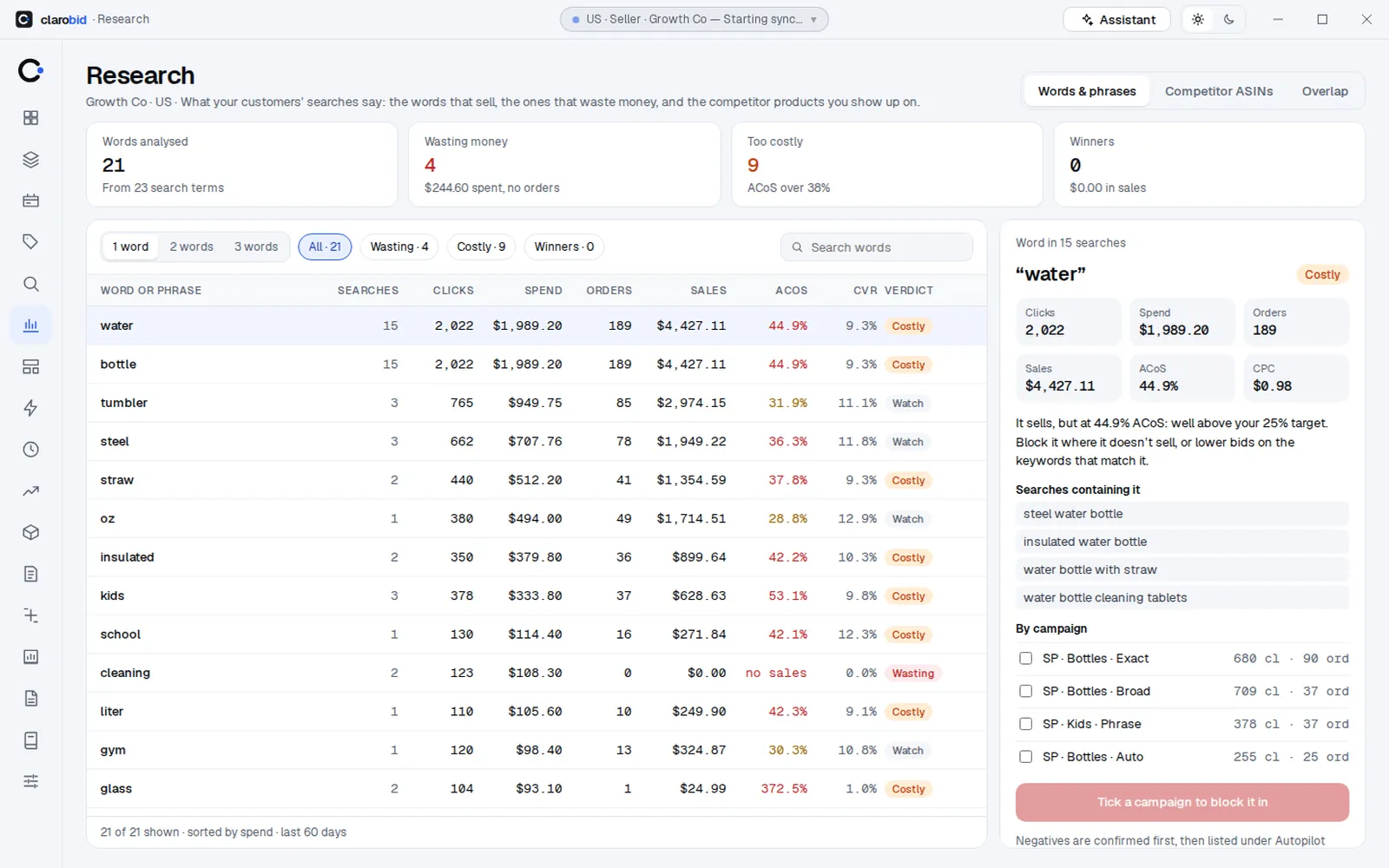Open the price tag icon in sidebar
The width and height of the screenshot is (1389, 868).
point(30,242)
